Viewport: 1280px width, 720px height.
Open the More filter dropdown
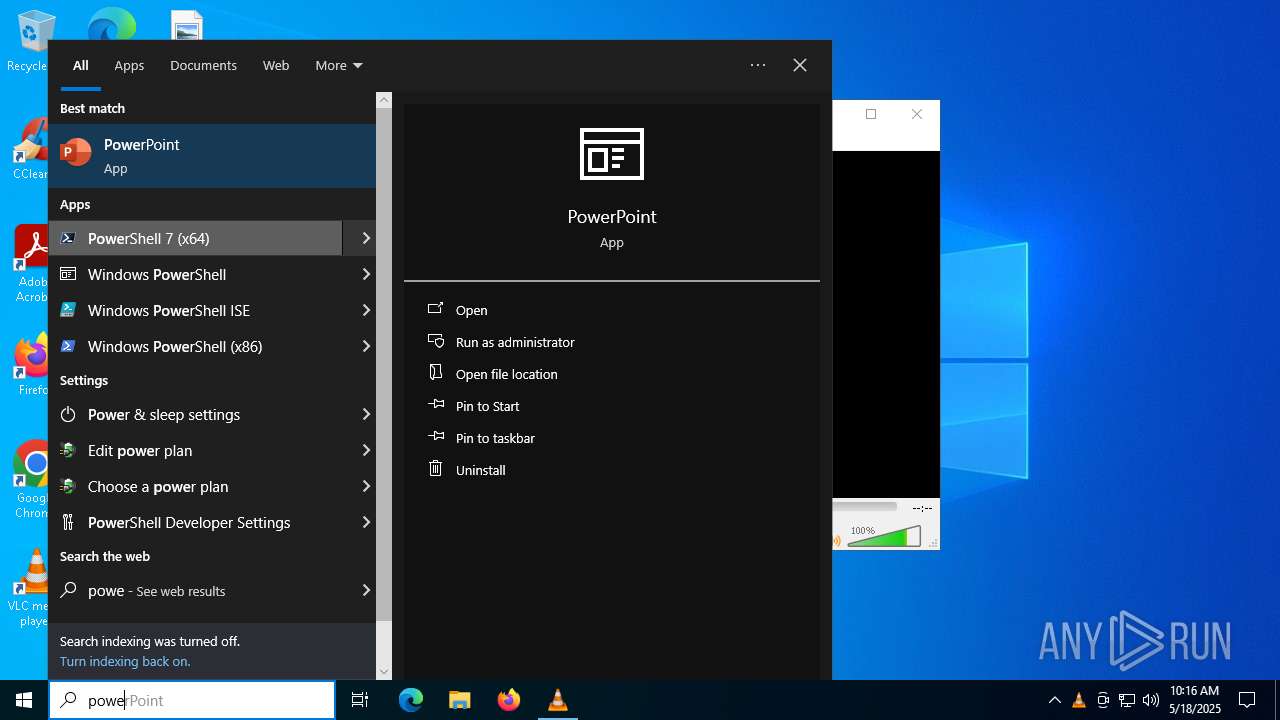(x=339, y=65)
